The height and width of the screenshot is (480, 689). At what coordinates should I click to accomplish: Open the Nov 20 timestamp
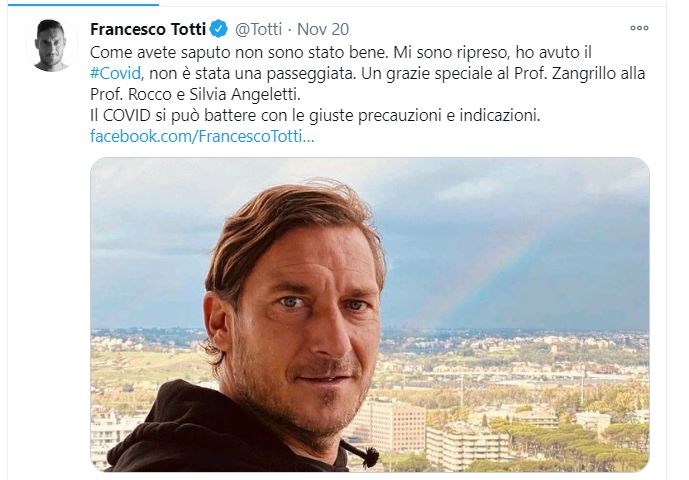click(x=323, y=29)
